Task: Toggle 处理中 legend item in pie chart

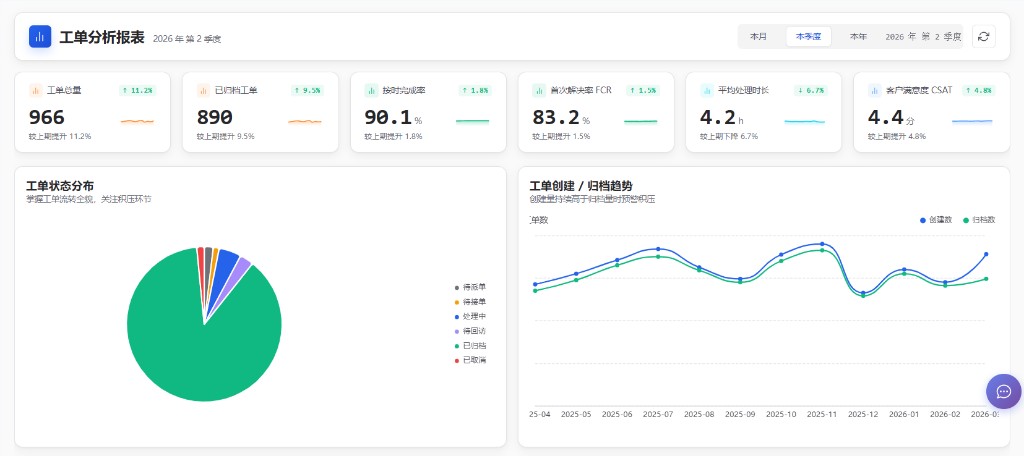Action: (x=470, y=316)
